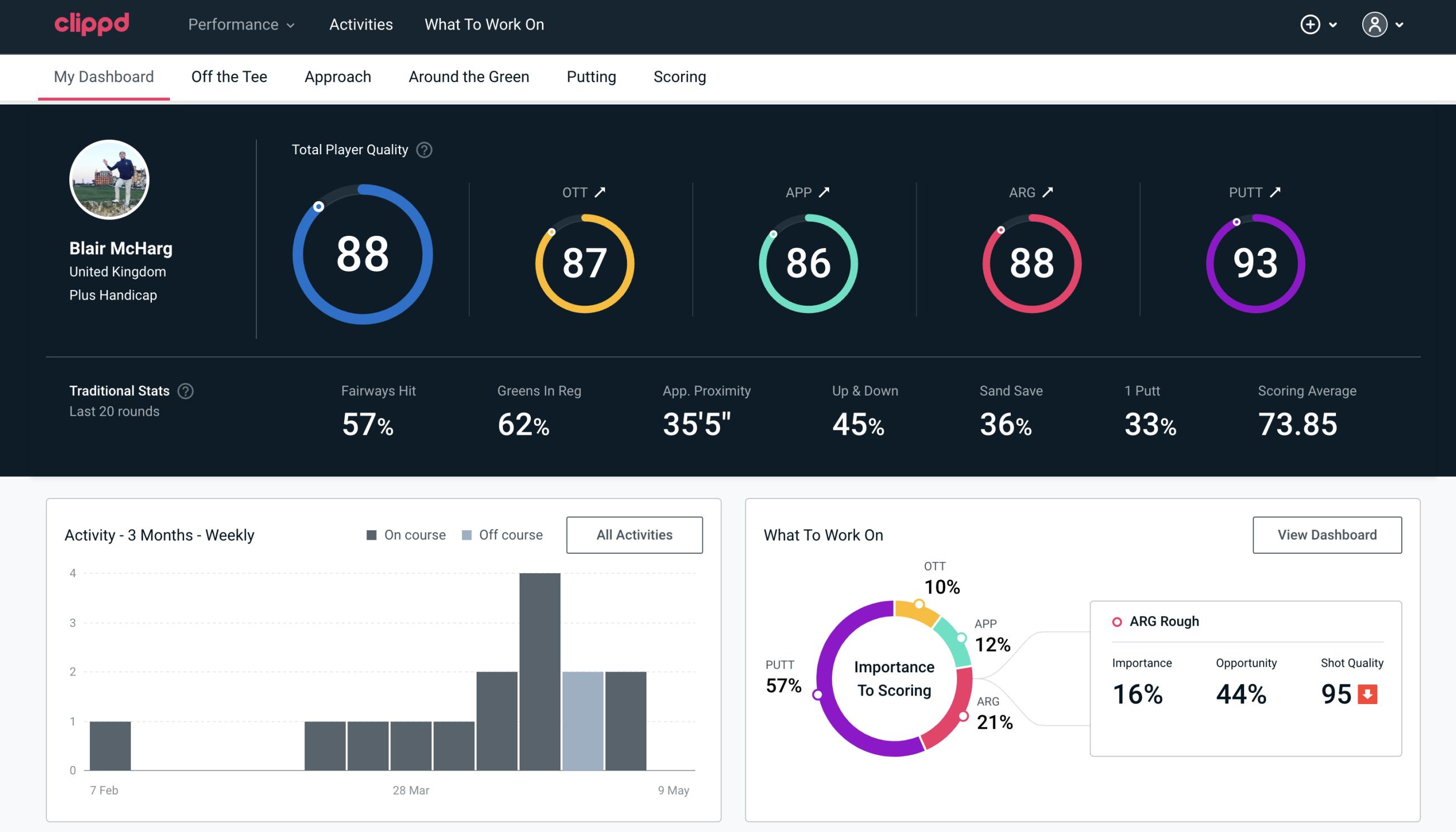
Task: Switch to the Putting tab
Action: coord(591,76)
